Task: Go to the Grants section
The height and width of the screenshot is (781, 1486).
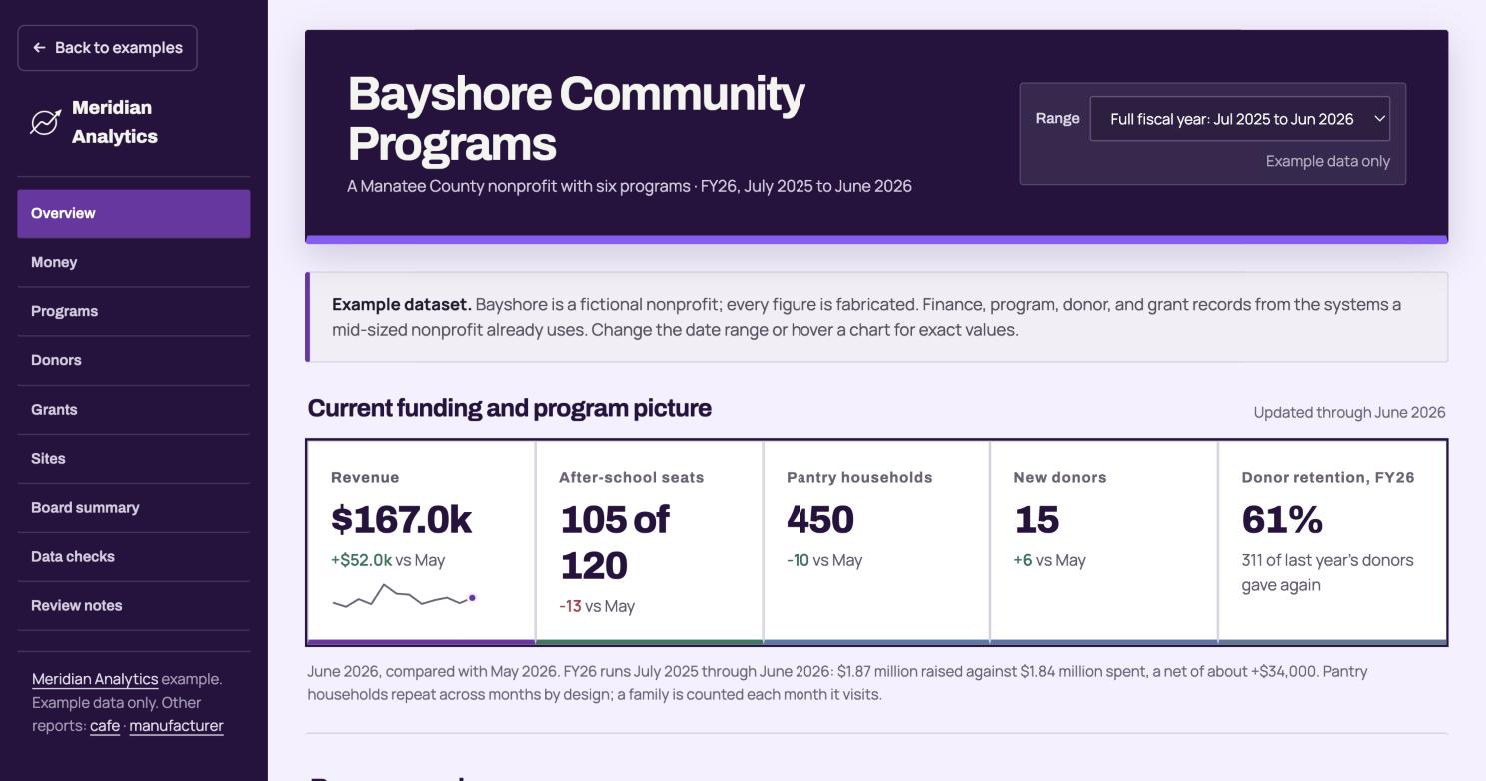Action: (x=134, y=409)
